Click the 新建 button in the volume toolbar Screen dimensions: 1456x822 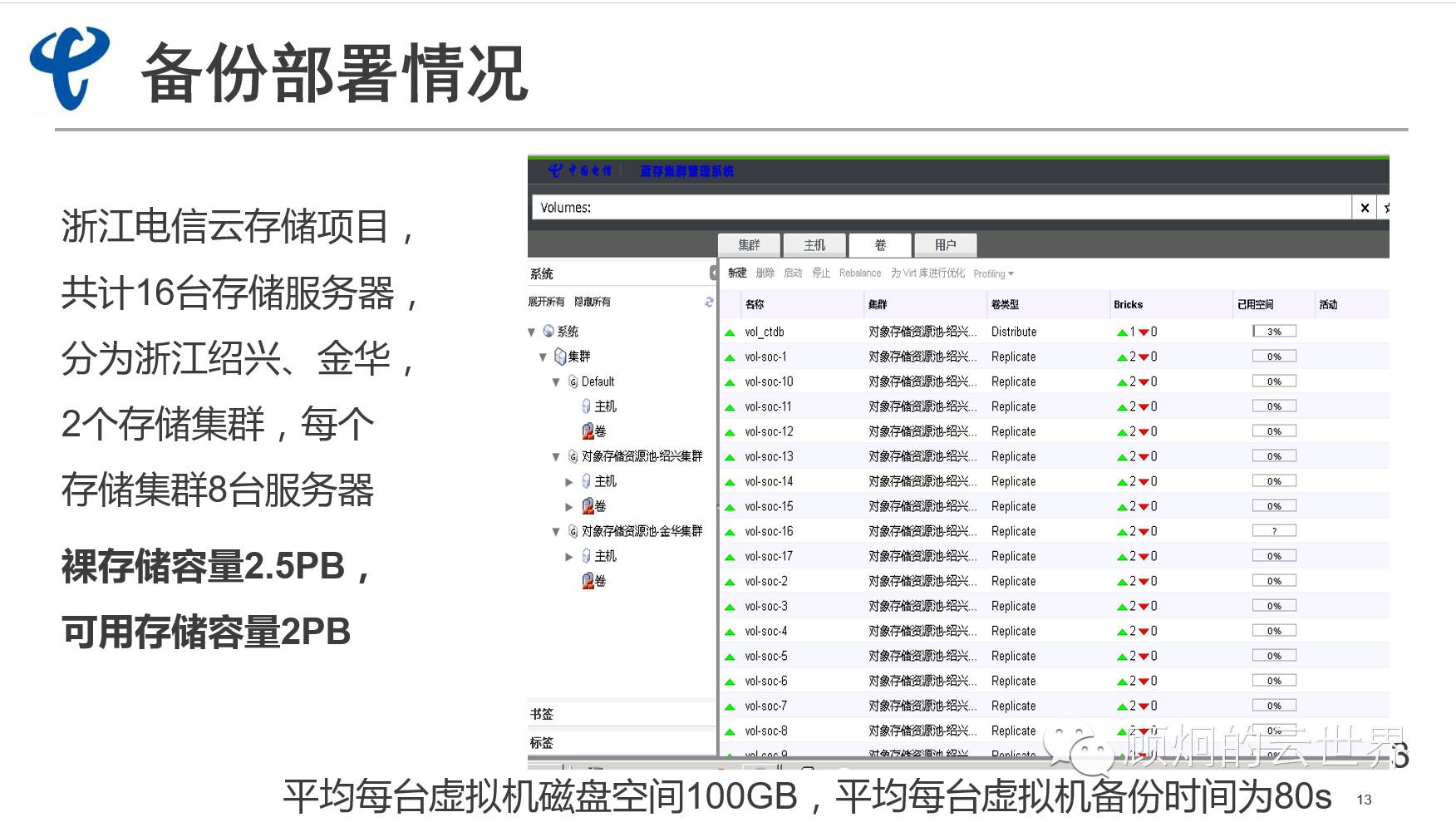(x=737, y=273)
